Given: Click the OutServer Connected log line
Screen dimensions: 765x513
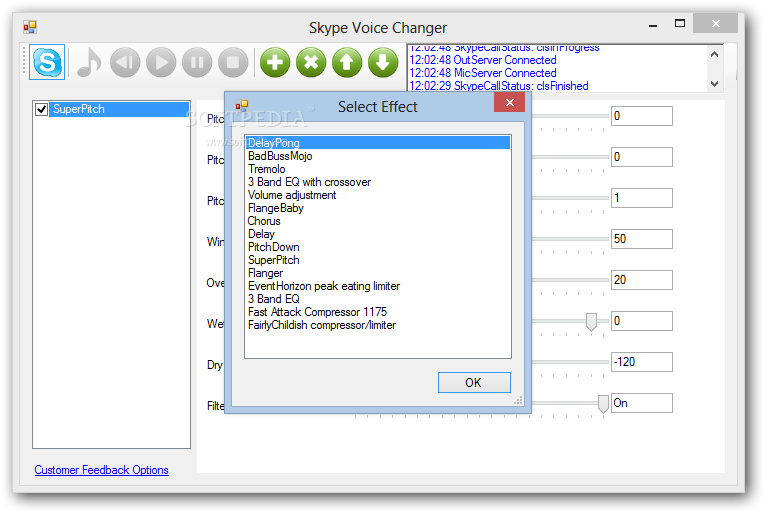Looking at the screenshot, I should coord(483,60).
